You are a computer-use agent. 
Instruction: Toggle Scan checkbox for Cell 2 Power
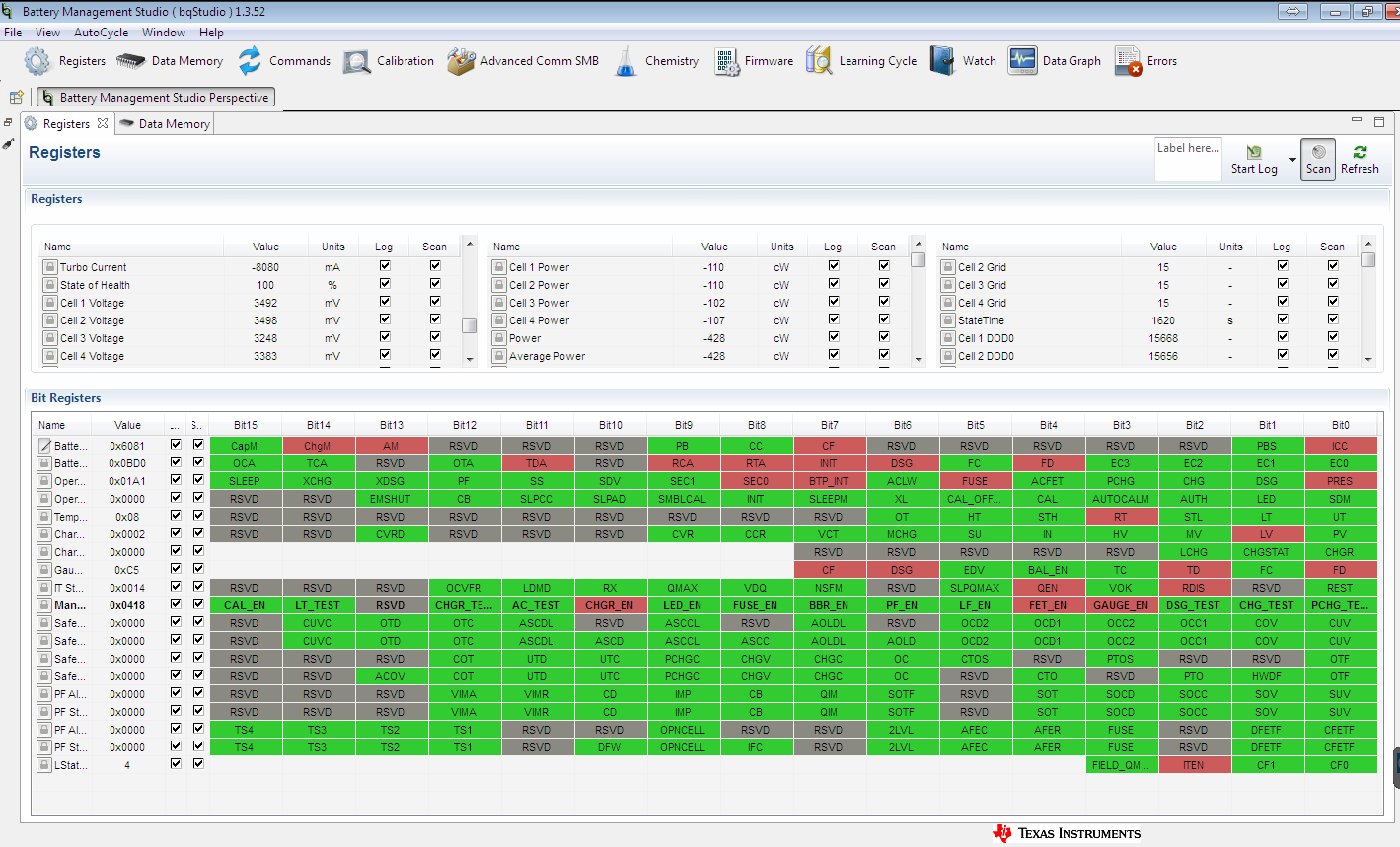(884, 283)
